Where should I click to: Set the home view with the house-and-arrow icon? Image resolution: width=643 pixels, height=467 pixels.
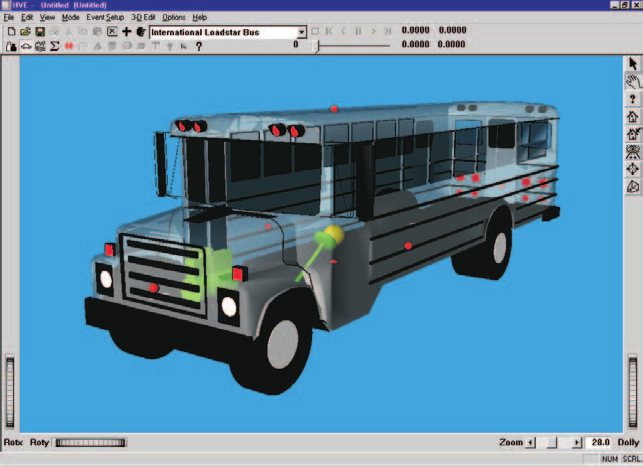(x=633, y=134)
